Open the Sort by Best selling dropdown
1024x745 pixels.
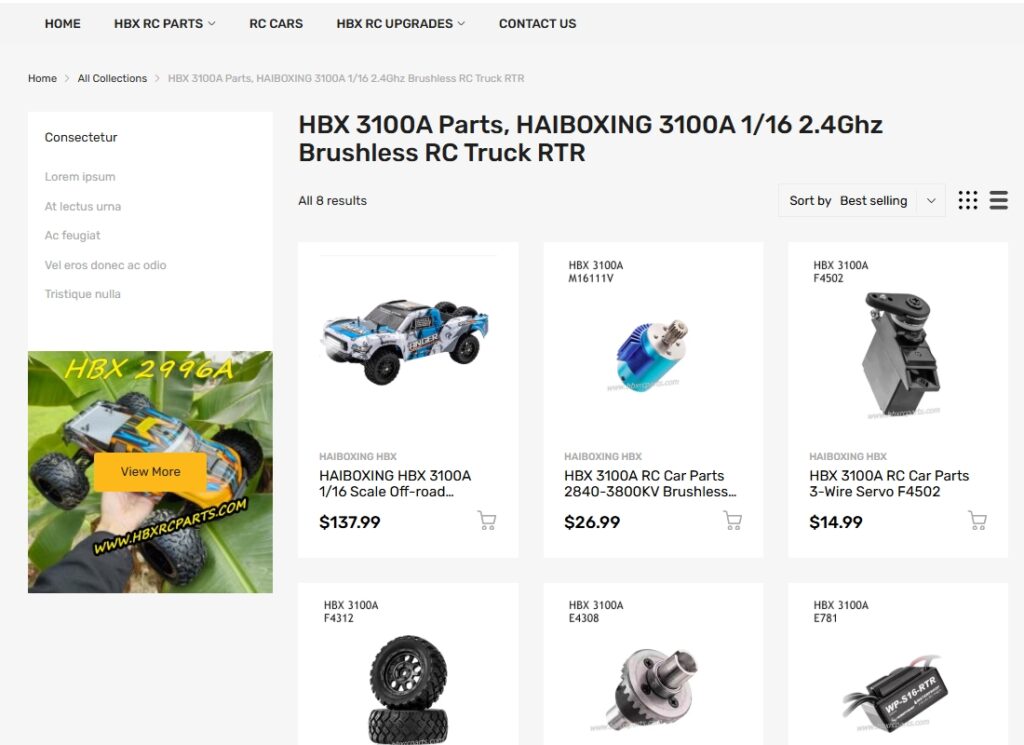pos(861,200)
